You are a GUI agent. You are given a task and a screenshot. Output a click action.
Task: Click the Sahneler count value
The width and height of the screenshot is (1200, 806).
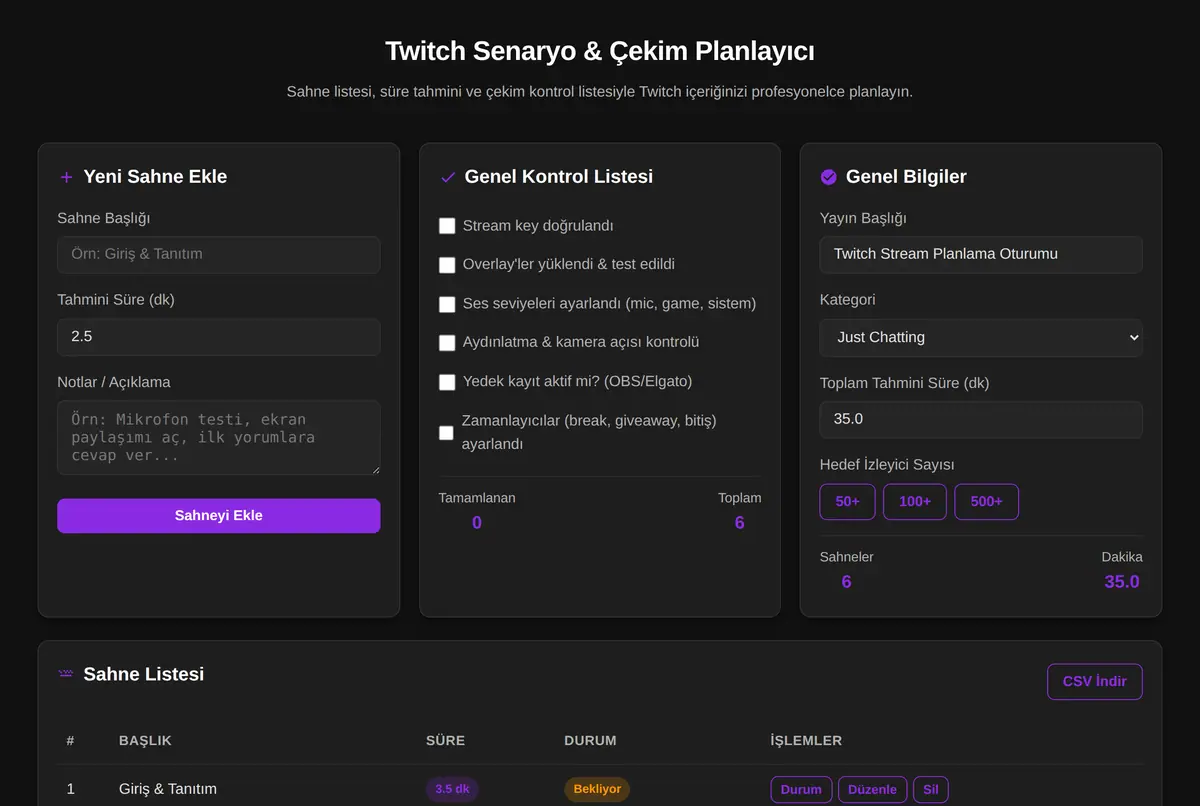point(846,582)
